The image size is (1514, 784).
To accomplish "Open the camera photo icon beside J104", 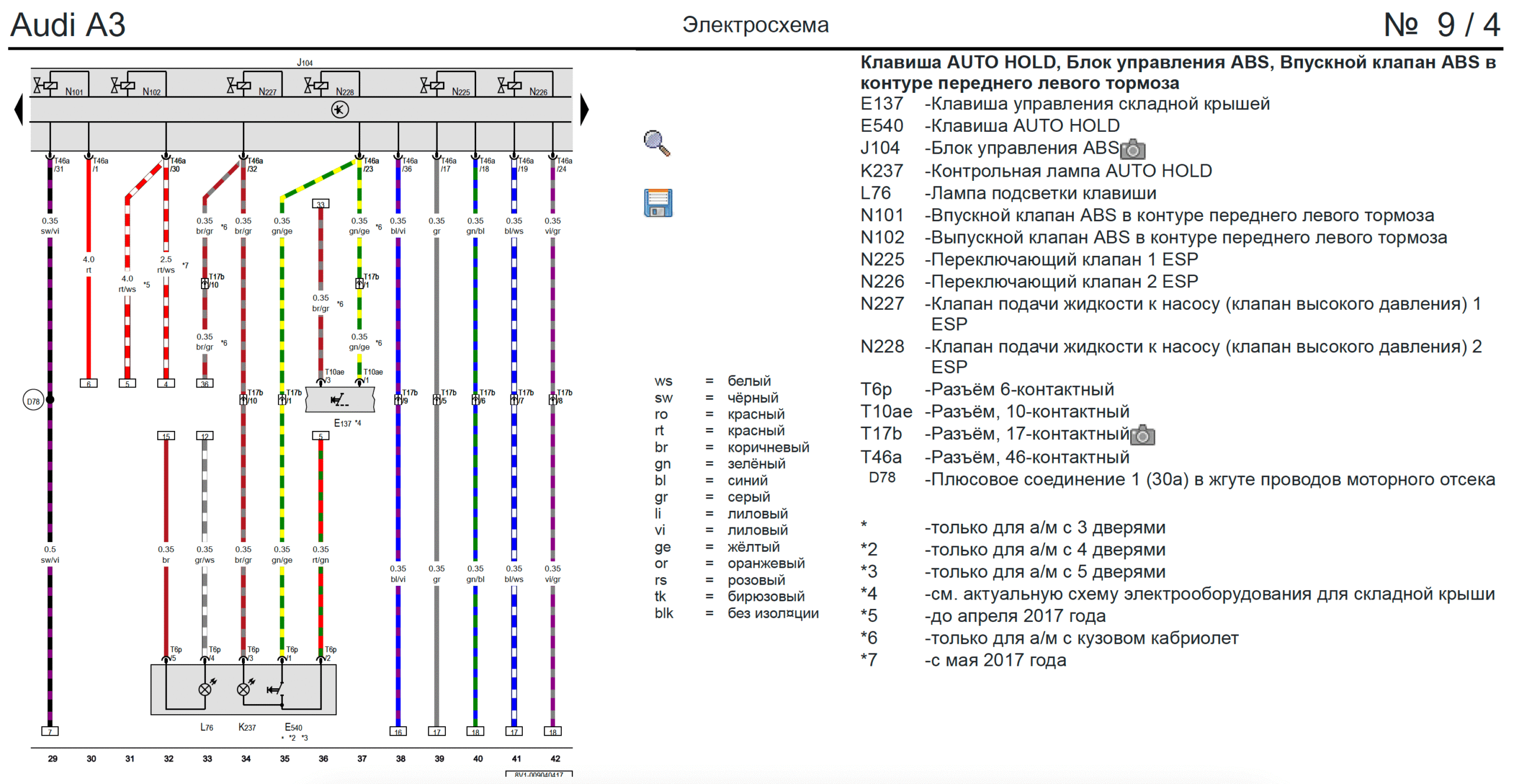I will tap(1133, 149).
